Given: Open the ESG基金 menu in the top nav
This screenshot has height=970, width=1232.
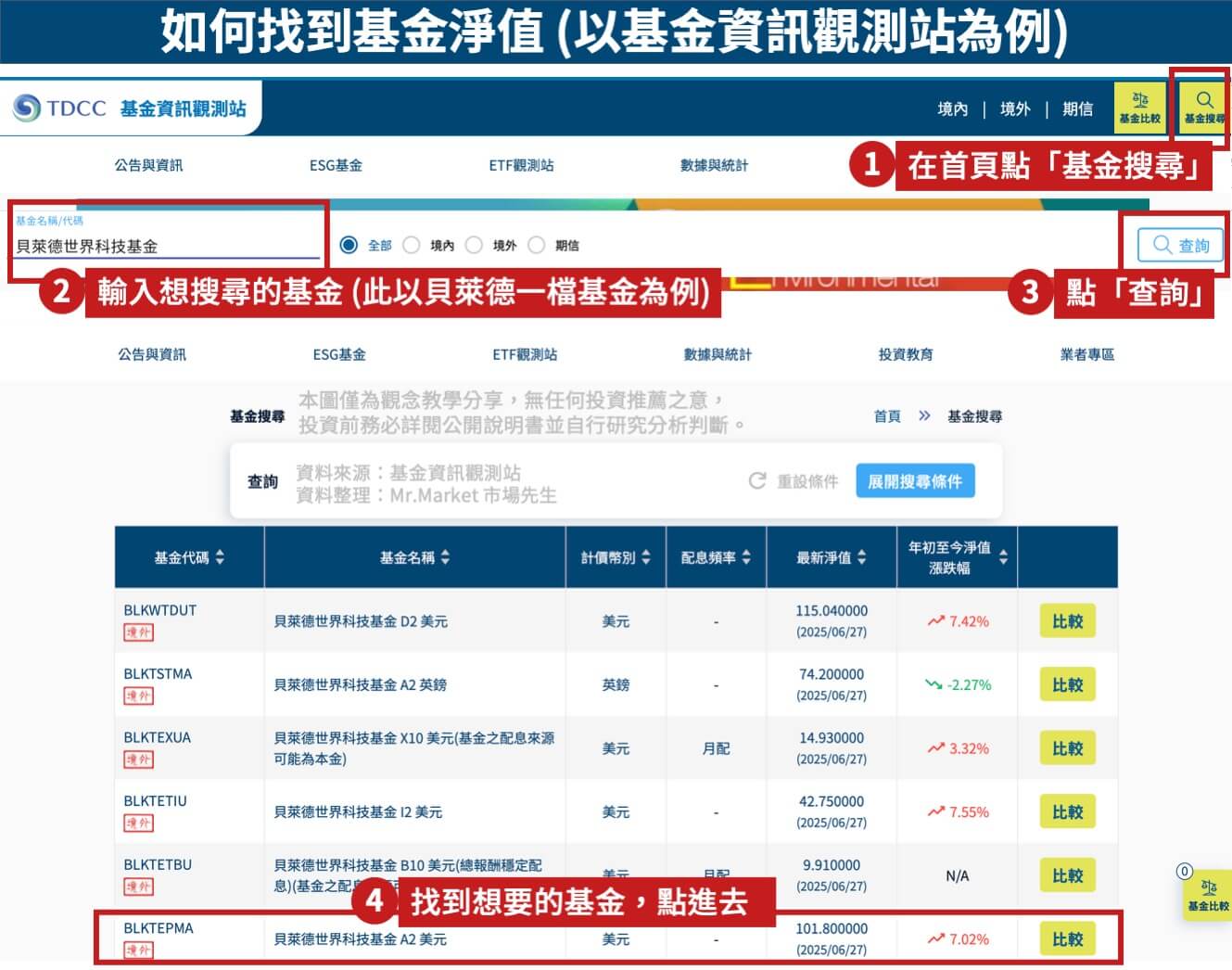Looking at the screenshot, I should click(336, 165).
